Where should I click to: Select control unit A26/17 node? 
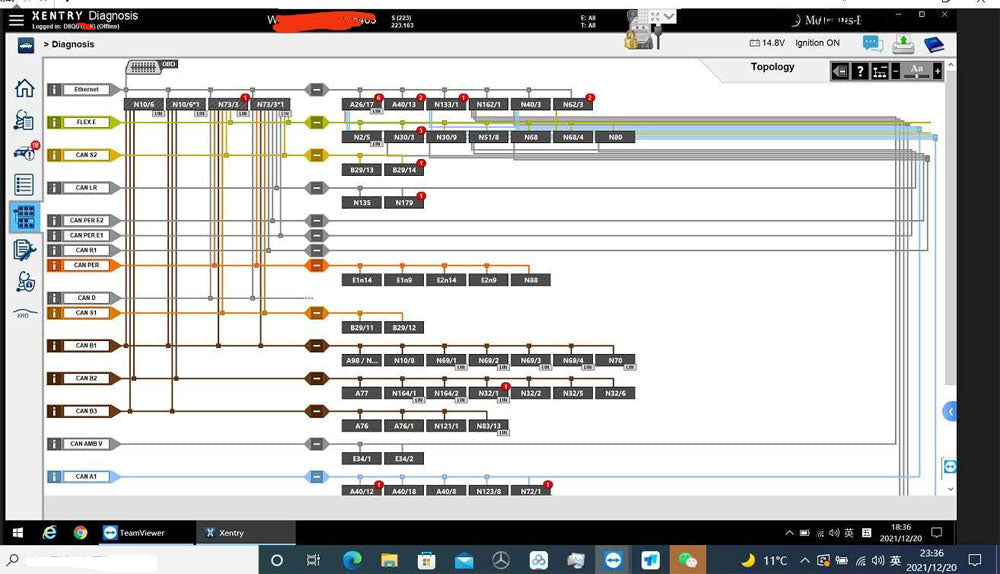[x=361, y=104]
